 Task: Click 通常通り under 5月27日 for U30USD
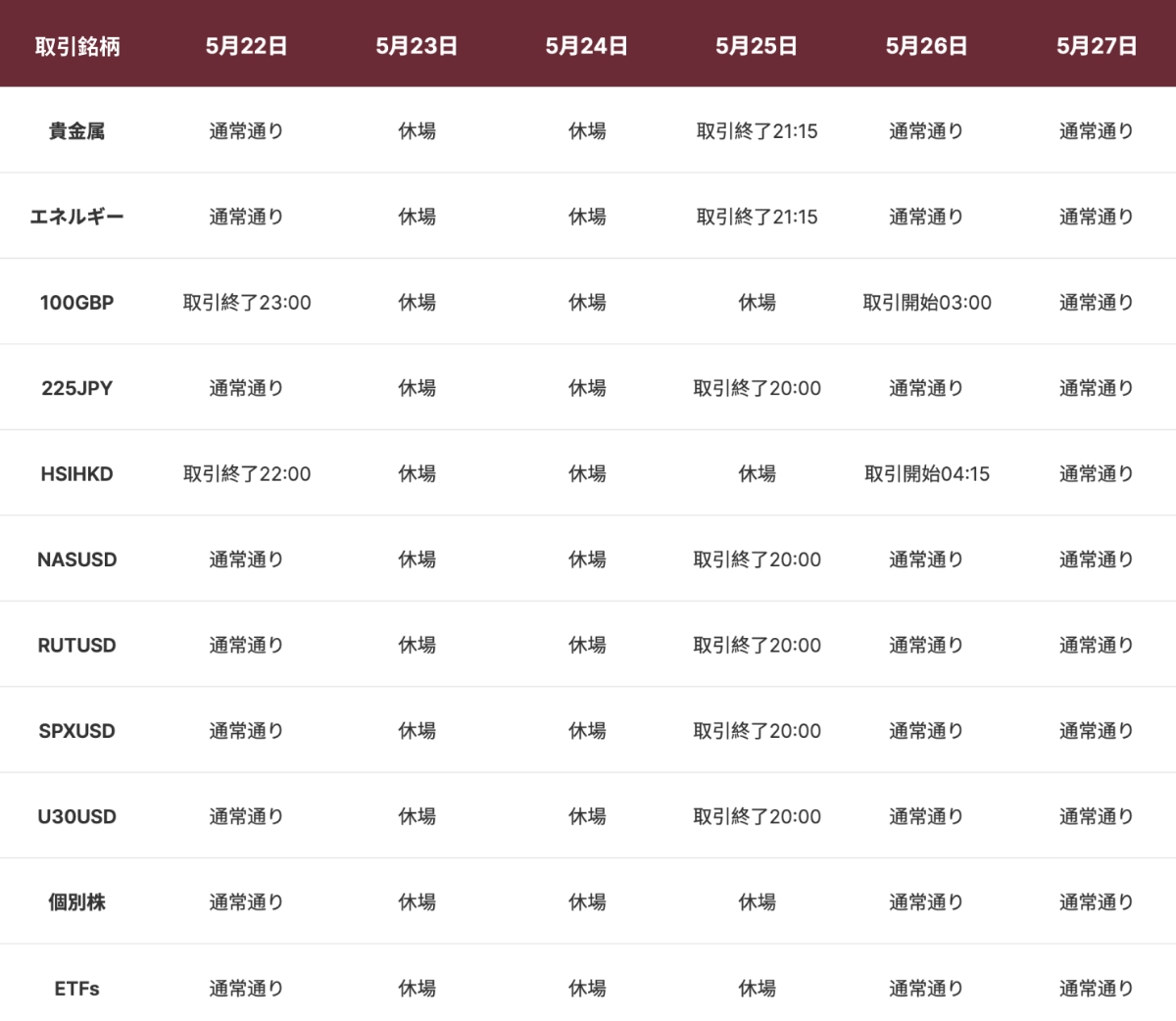[x=1097, y=817]
